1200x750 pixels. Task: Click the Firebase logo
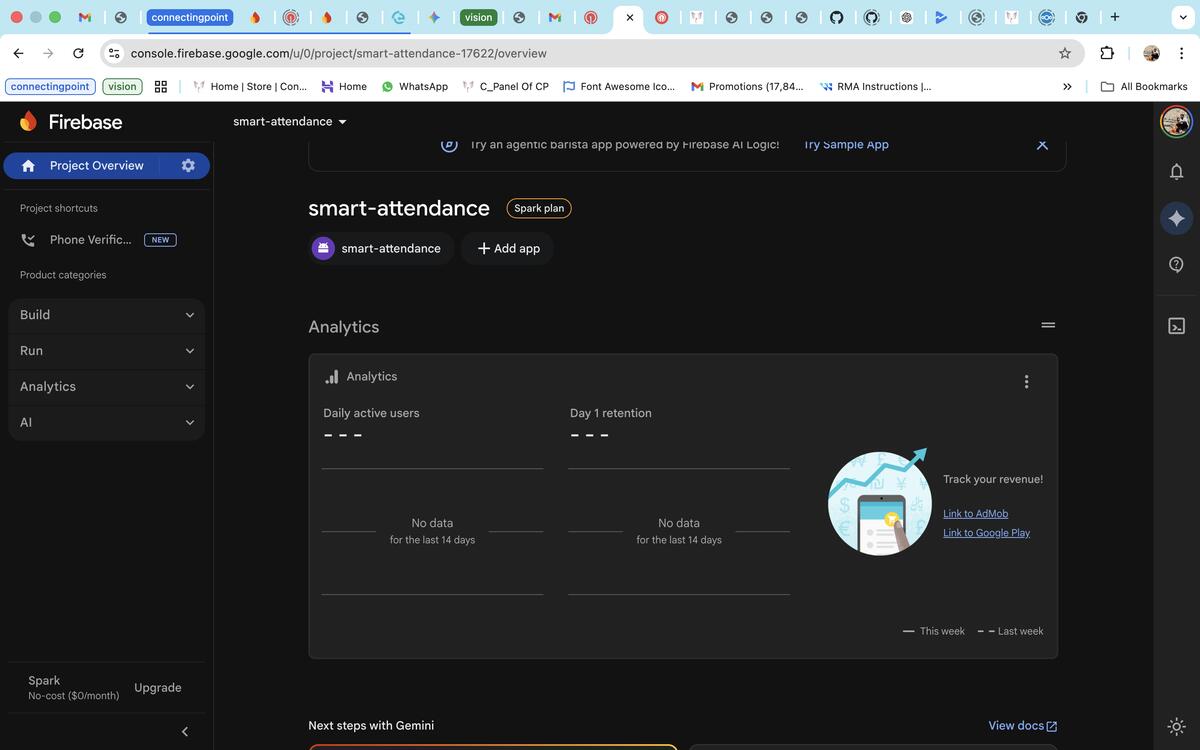(71, 122)
